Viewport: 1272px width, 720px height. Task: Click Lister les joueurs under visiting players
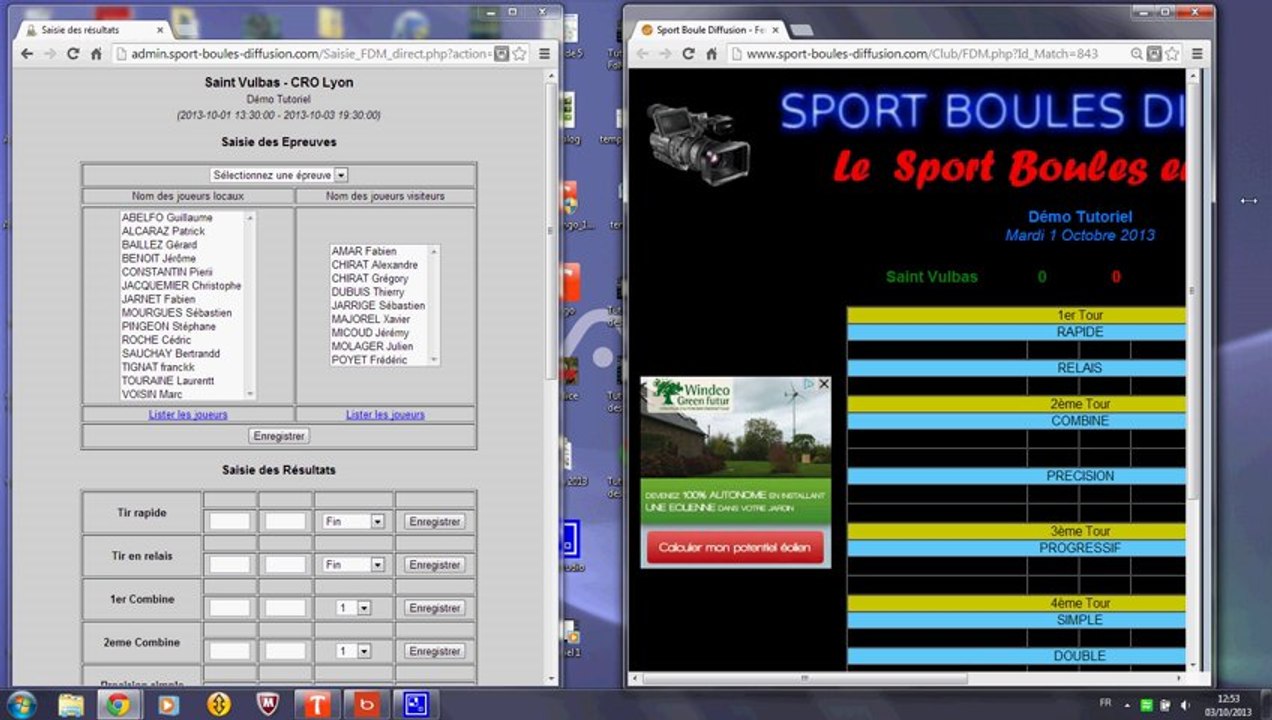click(x=385, y=414)
